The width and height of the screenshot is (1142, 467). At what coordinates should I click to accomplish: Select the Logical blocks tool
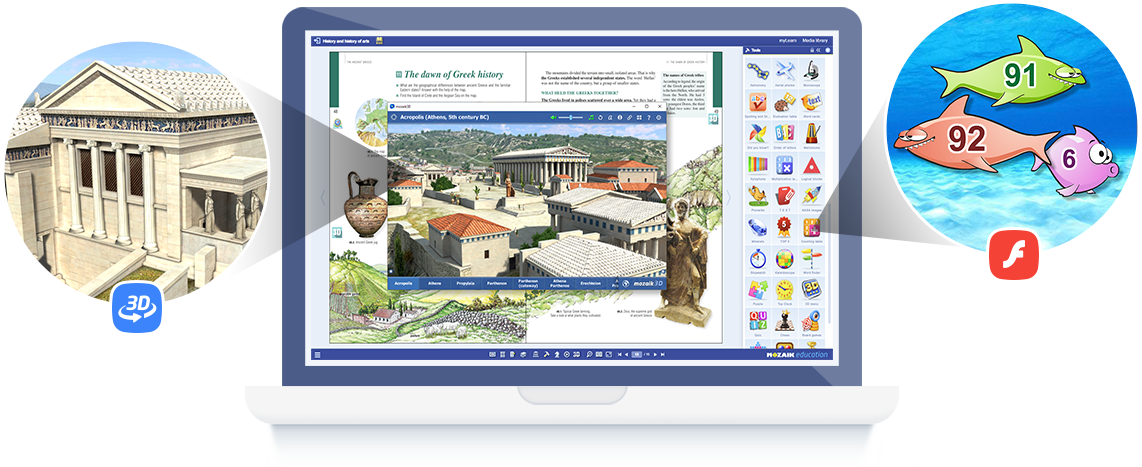pos(813,165)
